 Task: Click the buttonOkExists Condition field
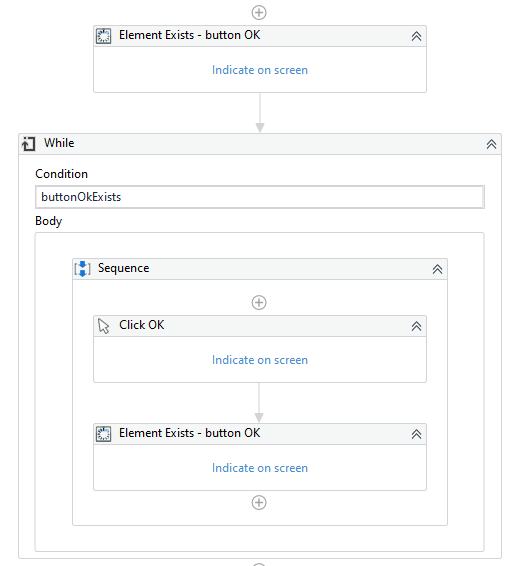[x=260, y=197]
